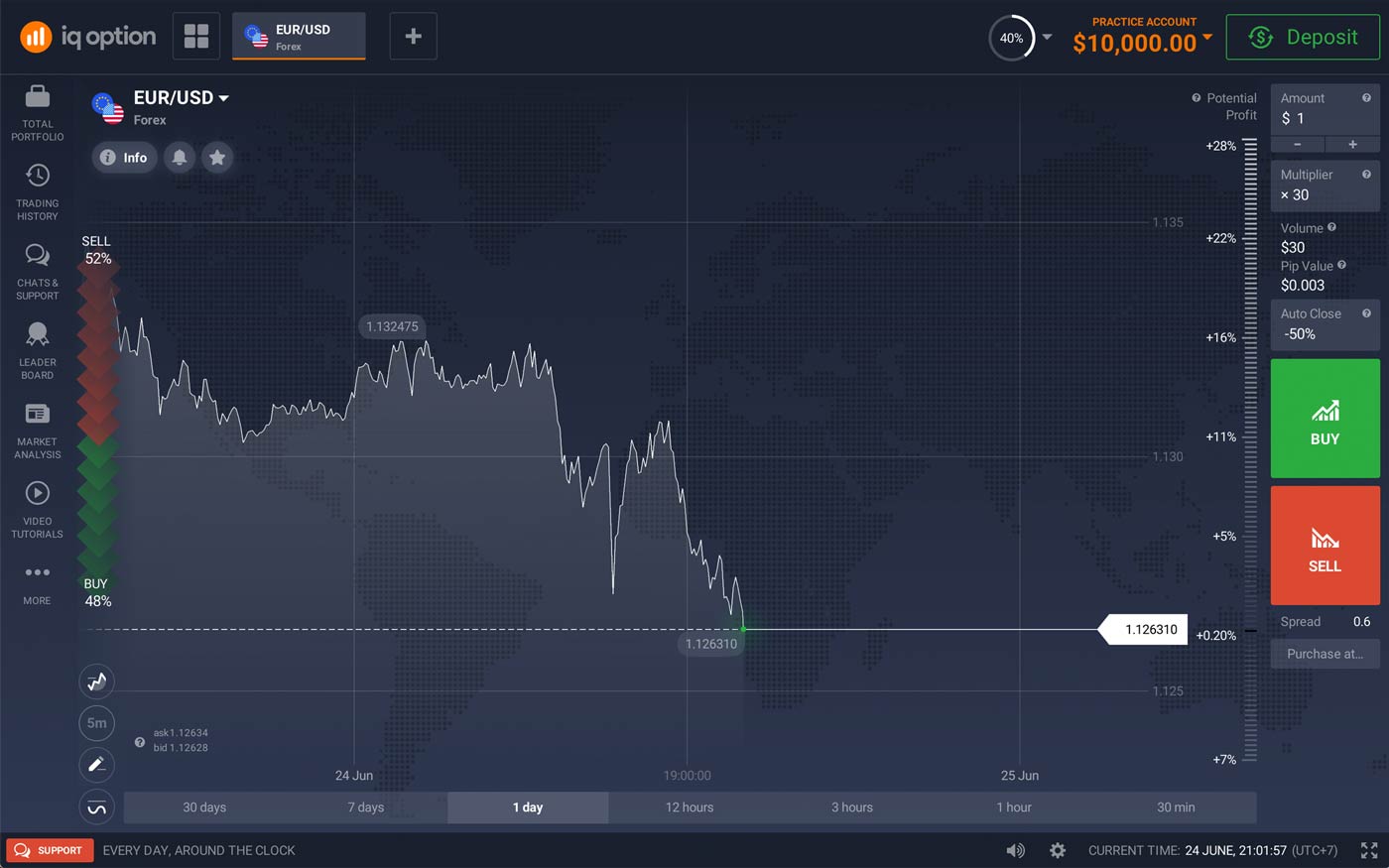Toggle EUR/USD as a favorite star
The image size is (1389, 868).
(217, 157)
